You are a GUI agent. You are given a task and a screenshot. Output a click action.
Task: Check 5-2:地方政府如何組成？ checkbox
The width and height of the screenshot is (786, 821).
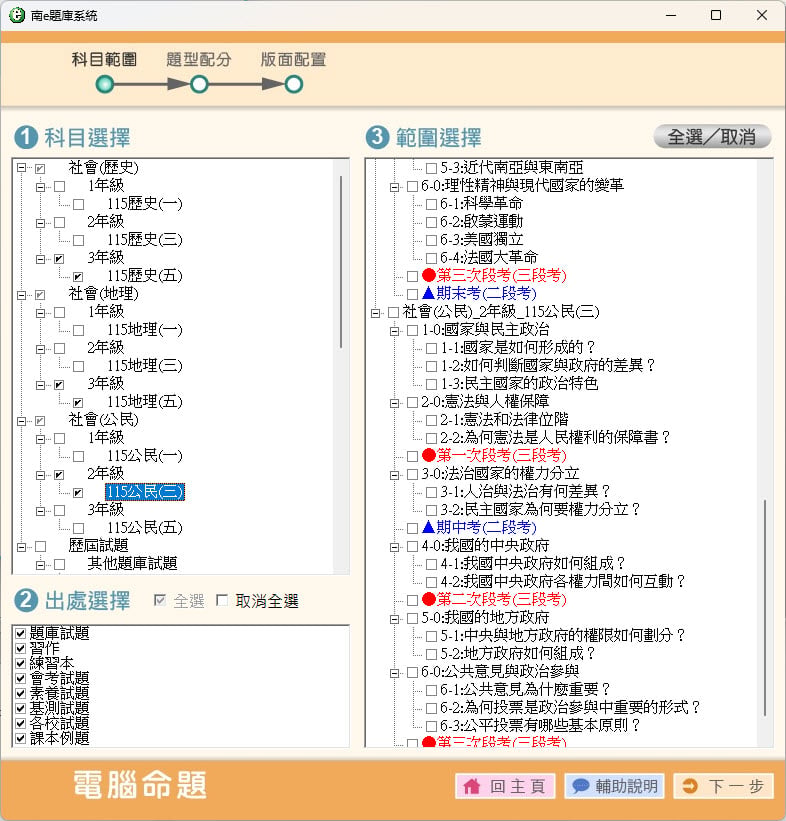click(x=431, y=654)
